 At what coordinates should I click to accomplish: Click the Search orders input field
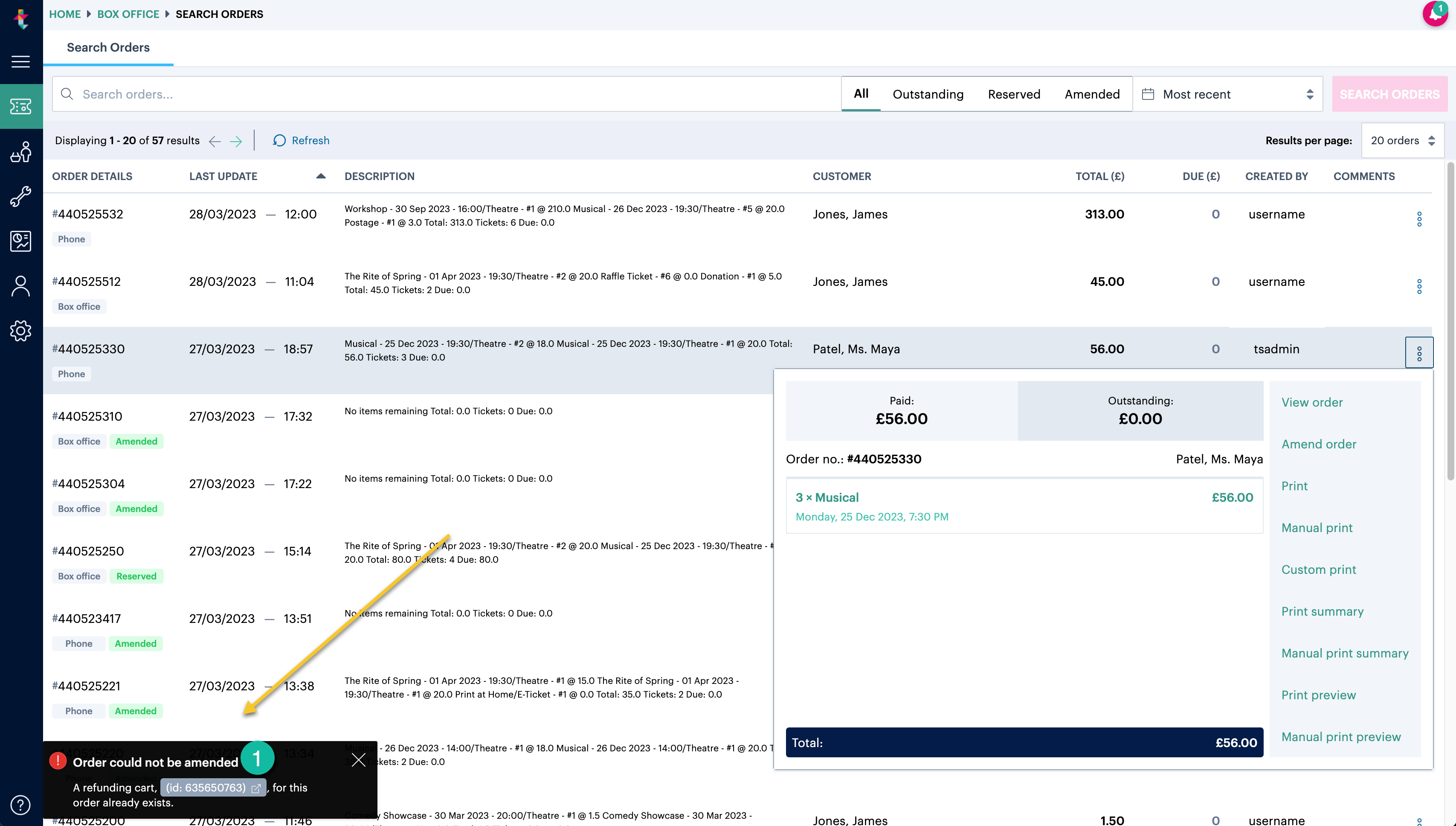click(x=454, y=94)
